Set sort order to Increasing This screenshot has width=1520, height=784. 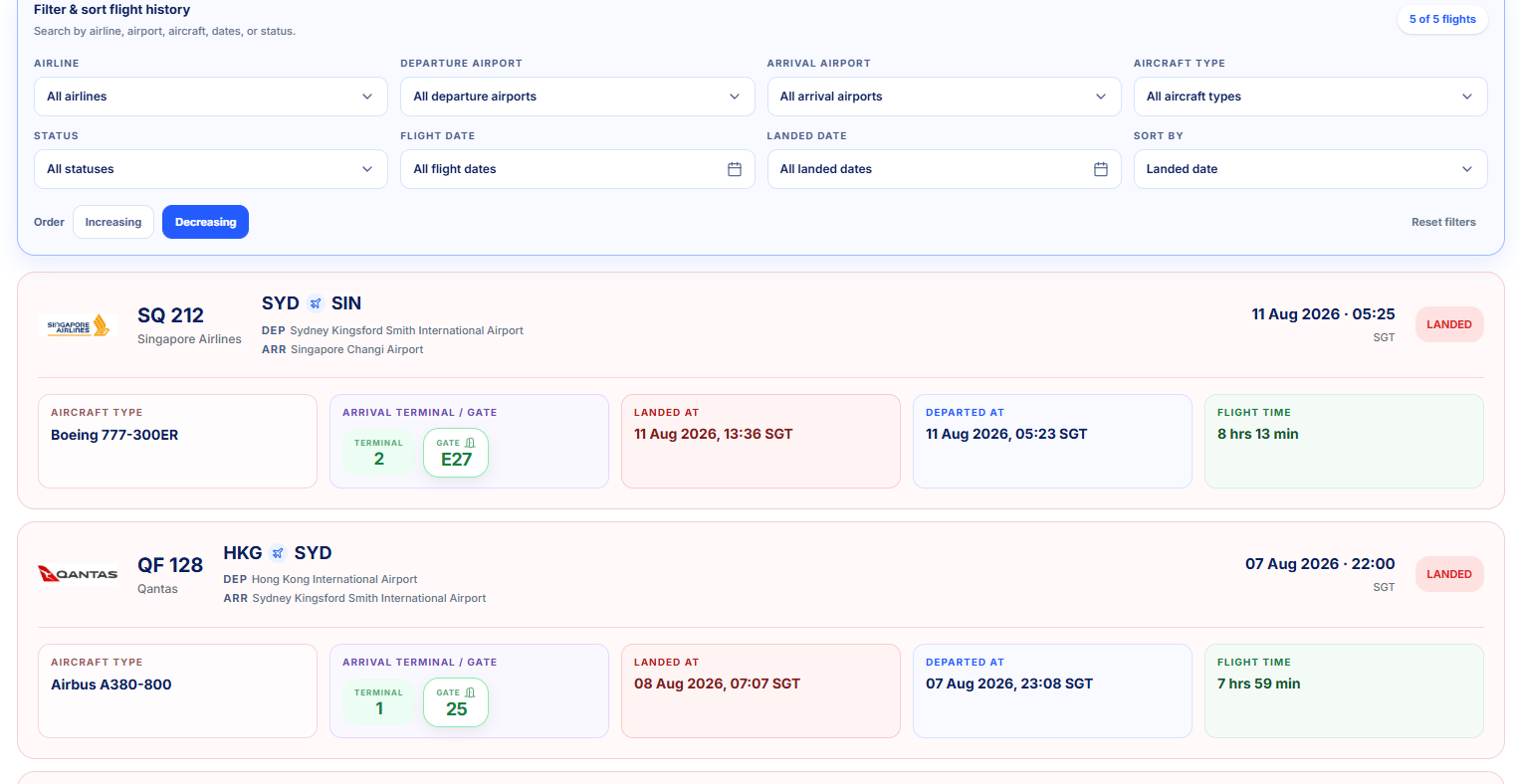tap(113, 222)
